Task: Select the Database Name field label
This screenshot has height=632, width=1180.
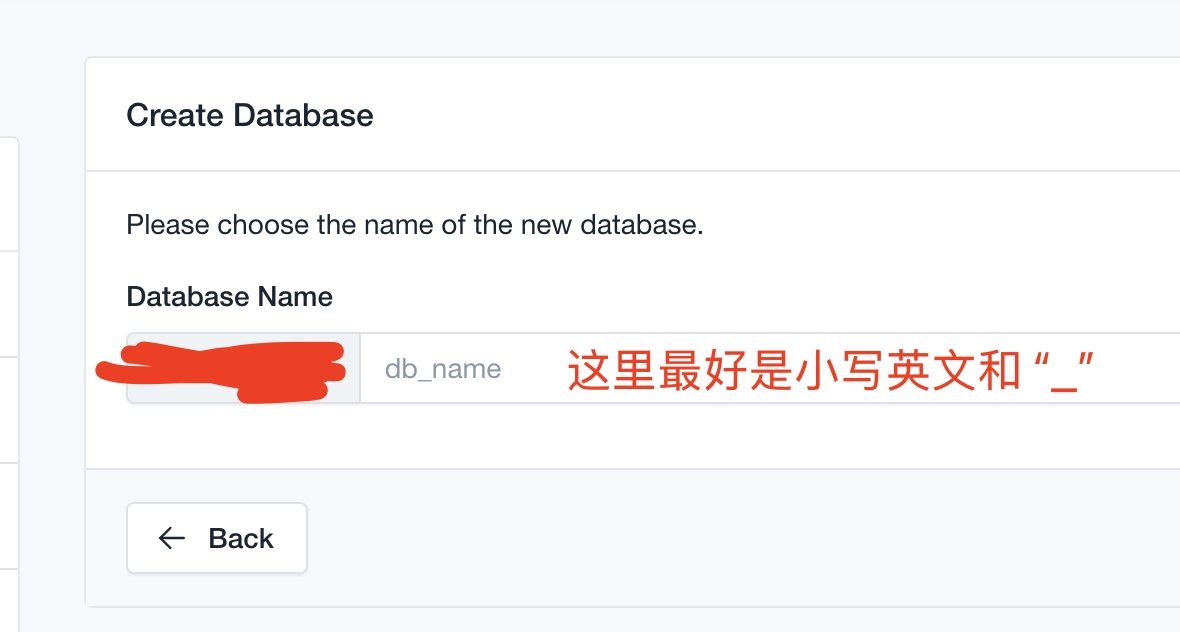Action: [229, 297]
